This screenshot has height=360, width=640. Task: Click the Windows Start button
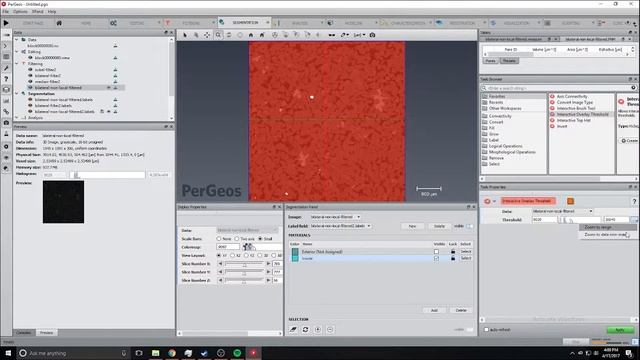tap(8, 353)
